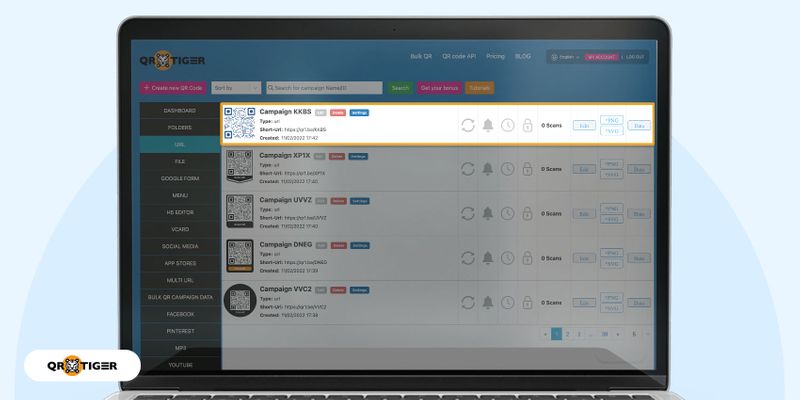Click the refresh icon for Campaign KK8S
This screenshot has width=800, height=400.
(x=468, y=125)
